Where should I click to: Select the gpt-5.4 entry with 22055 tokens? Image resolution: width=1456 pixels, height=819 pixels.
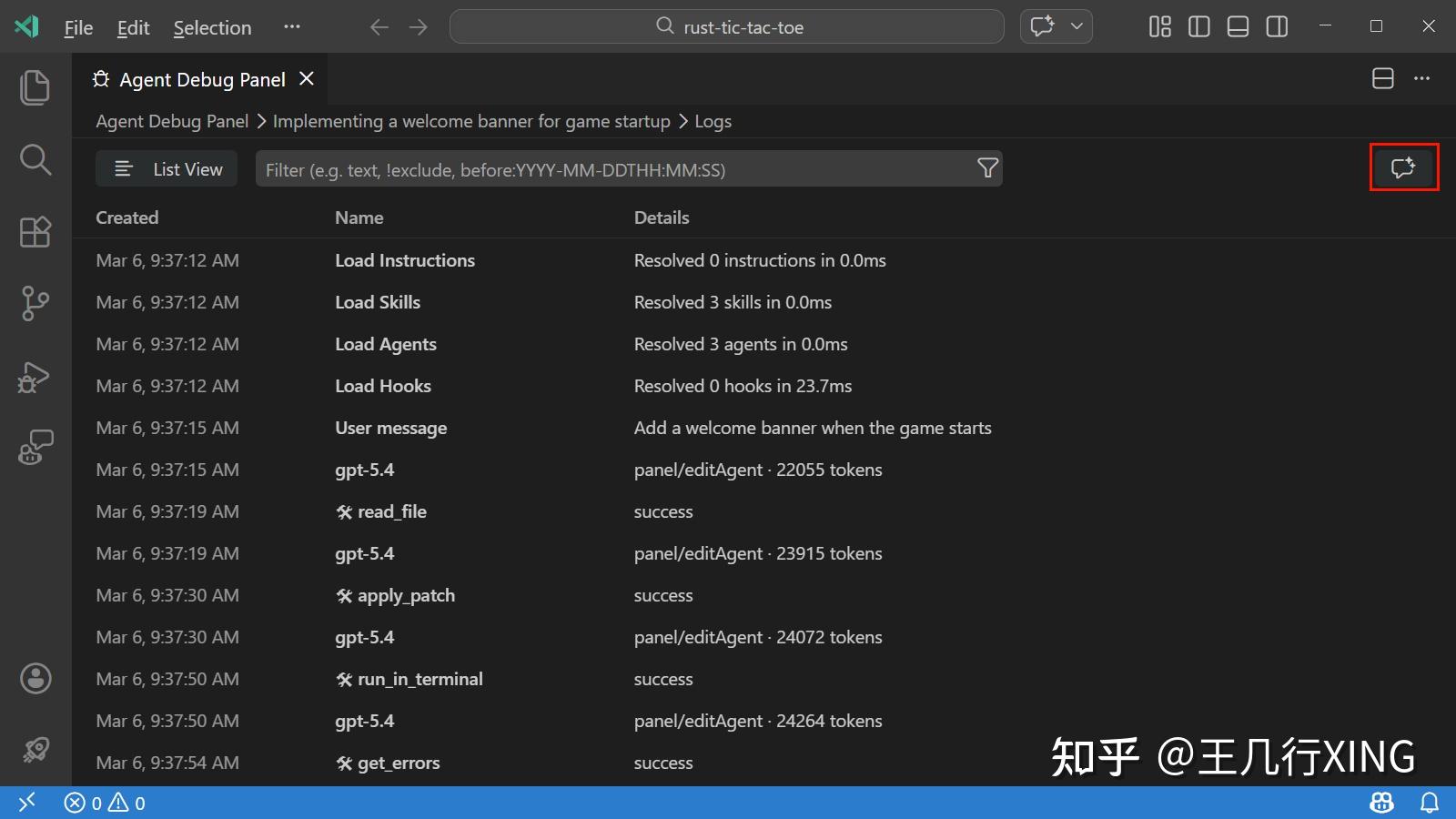764,470
